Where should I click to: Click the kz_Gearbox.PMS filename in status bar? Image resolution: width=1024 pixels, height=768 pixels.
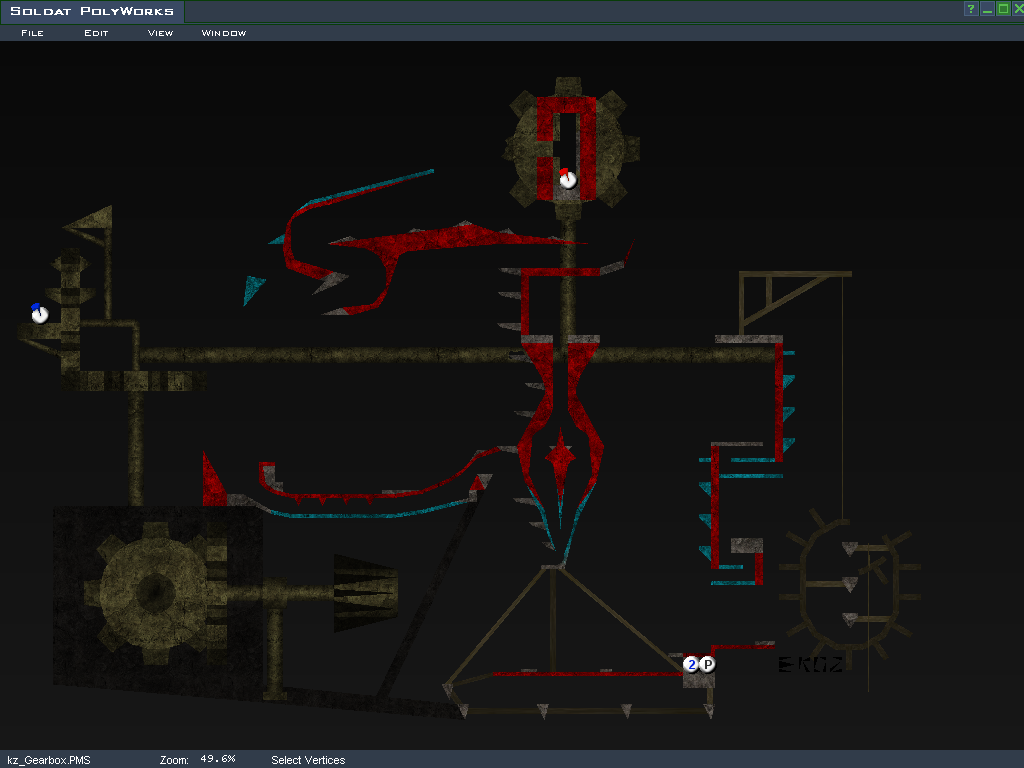pyautogui.click(x=49, y=760)
